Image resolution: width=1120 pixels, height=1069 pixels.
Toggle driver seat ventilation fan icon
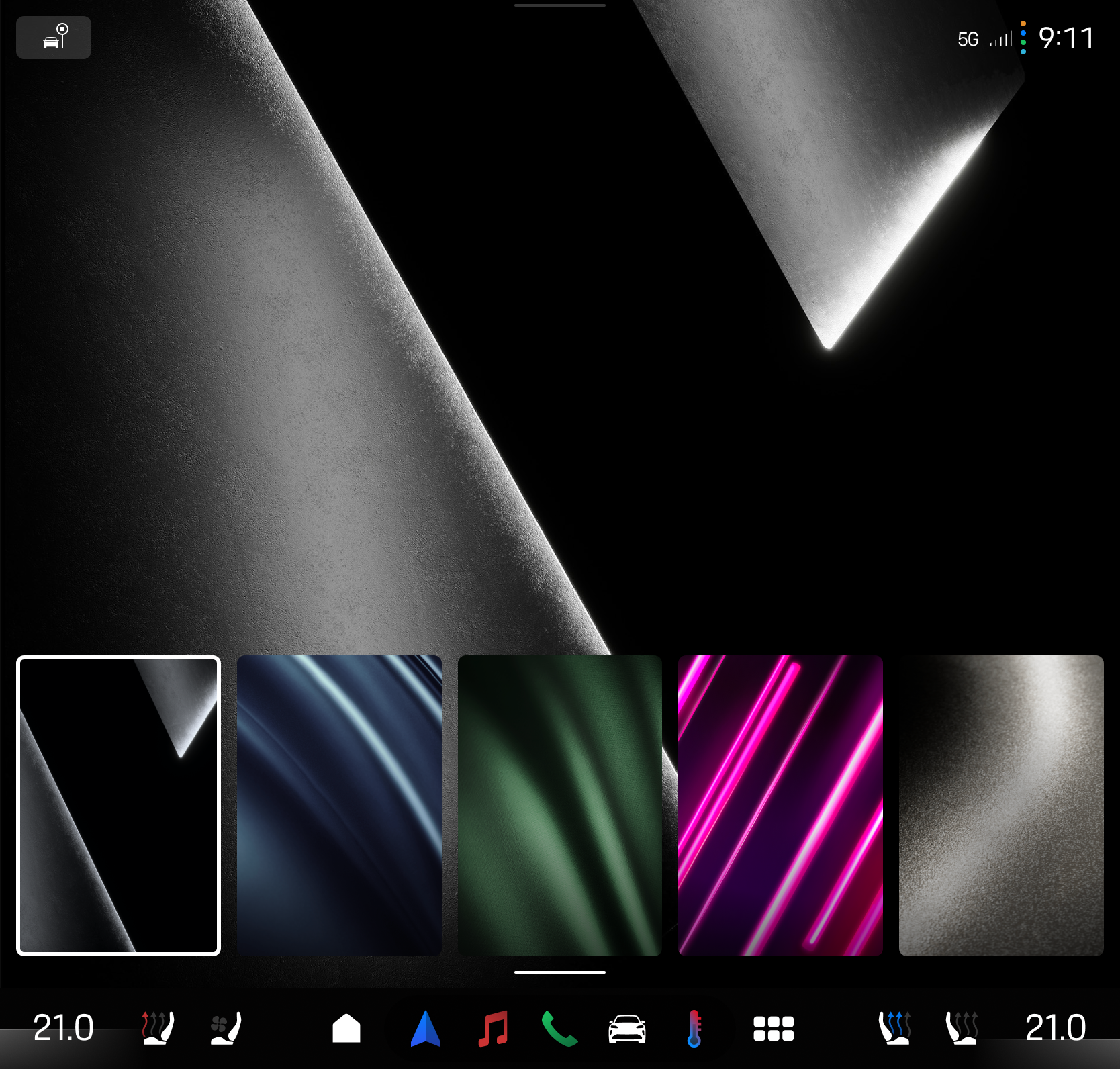click(x=226, y=1028)
